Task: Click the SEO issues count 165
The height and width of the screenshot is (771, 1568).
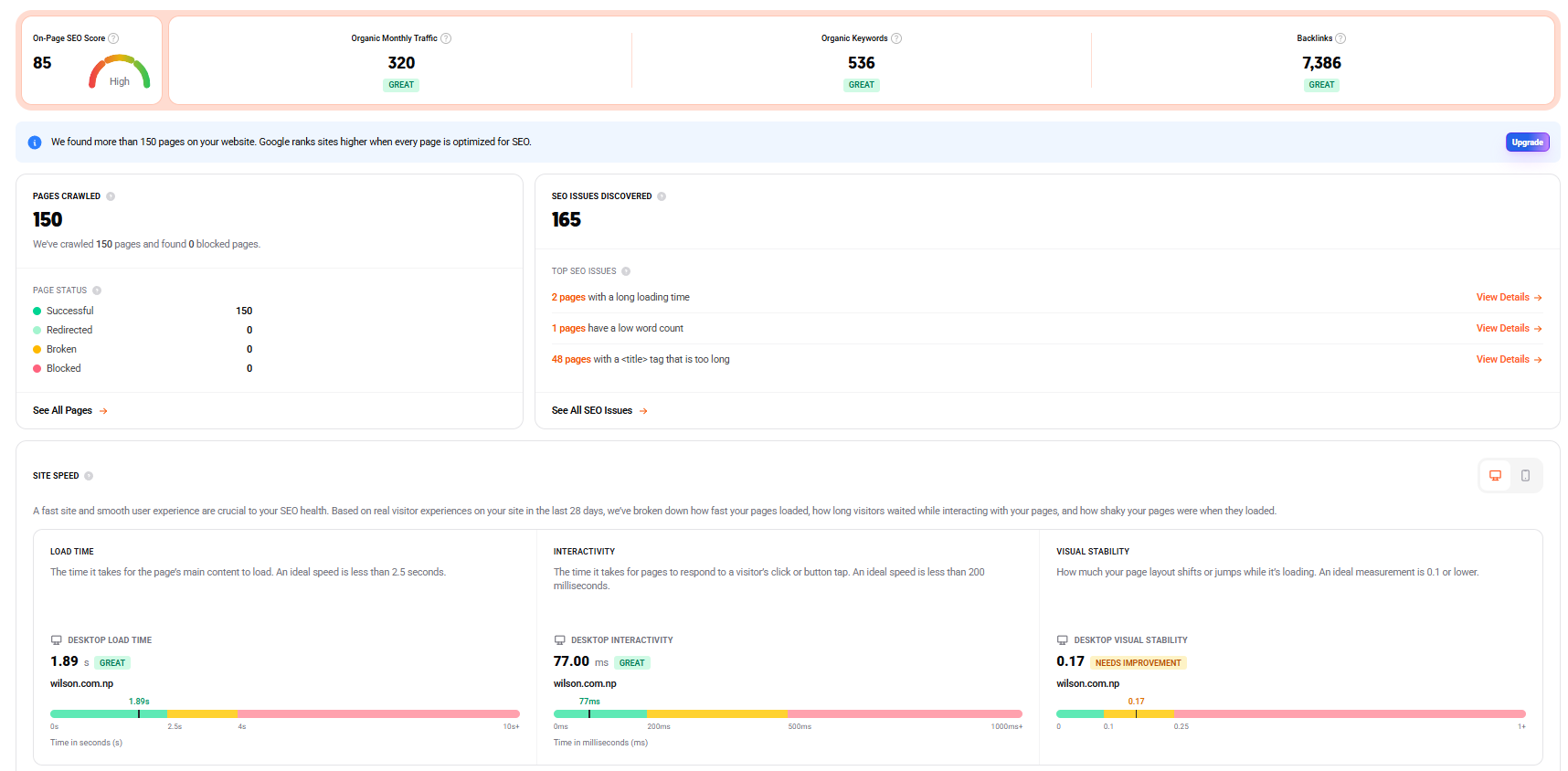Action: 567,220
